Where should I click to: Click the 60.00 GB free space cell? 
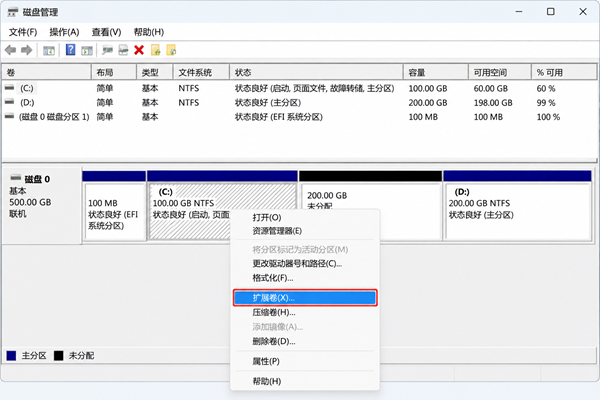coord(491,88)
